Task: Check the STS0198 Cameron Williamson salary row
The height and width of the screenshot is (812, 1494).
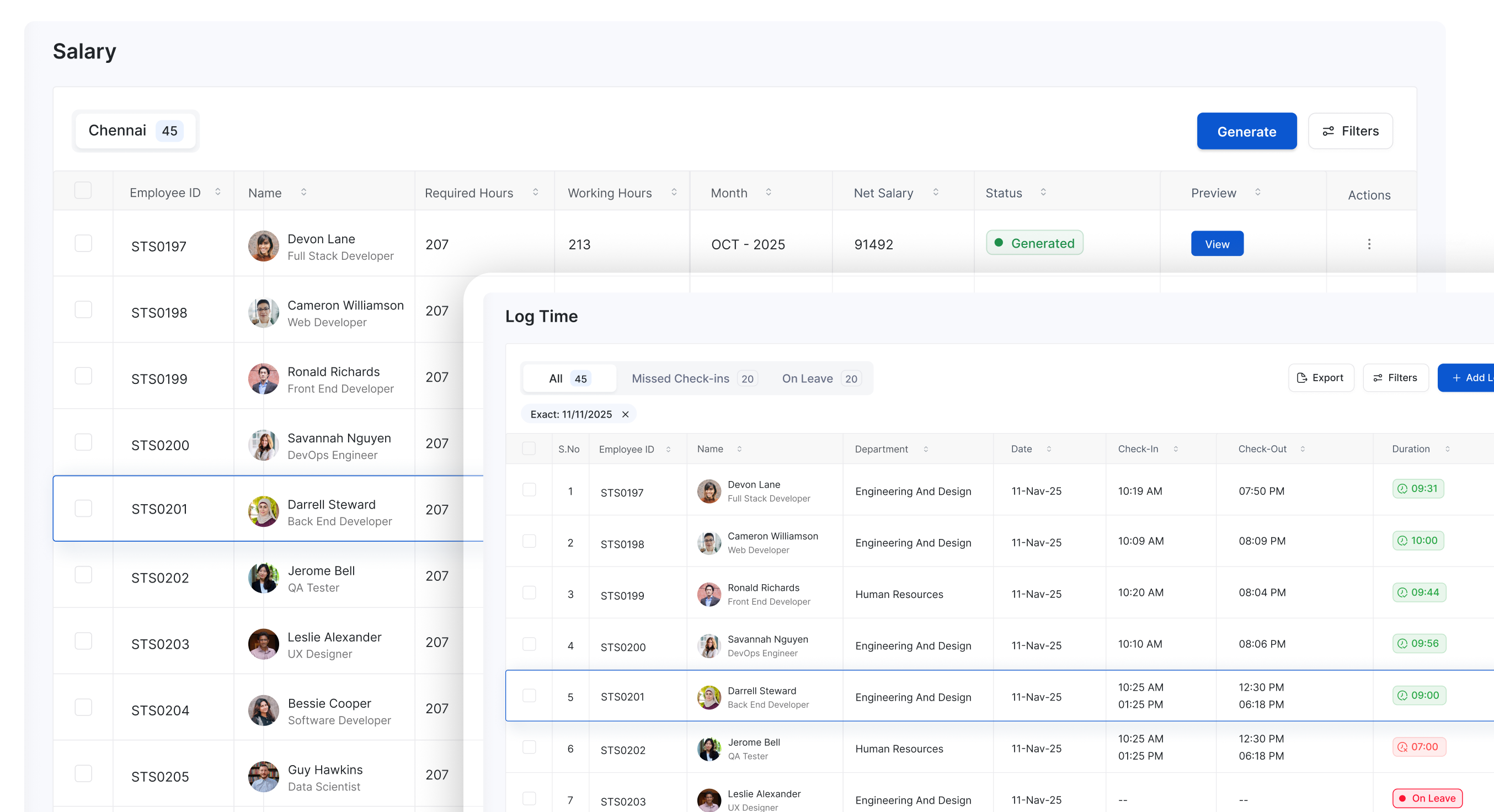Action: [x=83, y=309]
